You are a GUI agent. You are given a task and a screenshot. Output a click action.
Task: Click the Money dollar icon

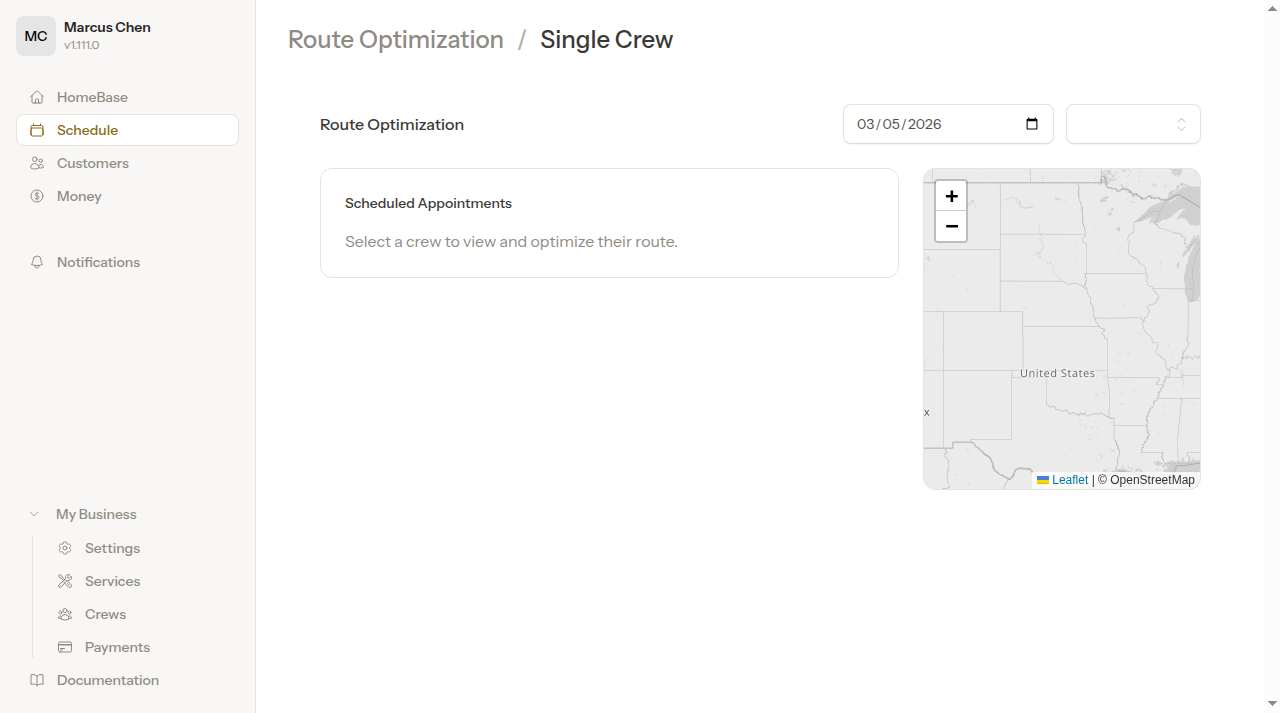[37, 196]
